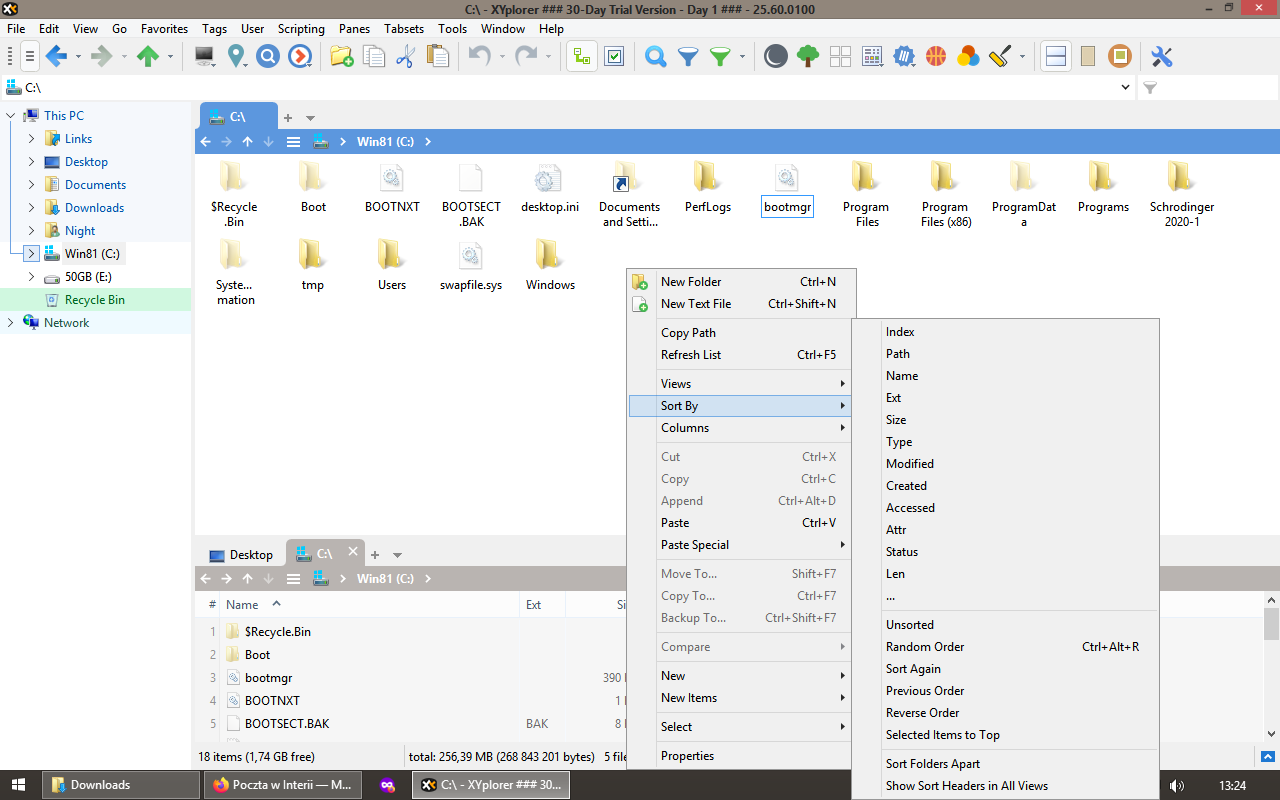Viewport: 1280px width, 800px height.
Task: Click the scissors Cut icon
Action: coord(405,57)
